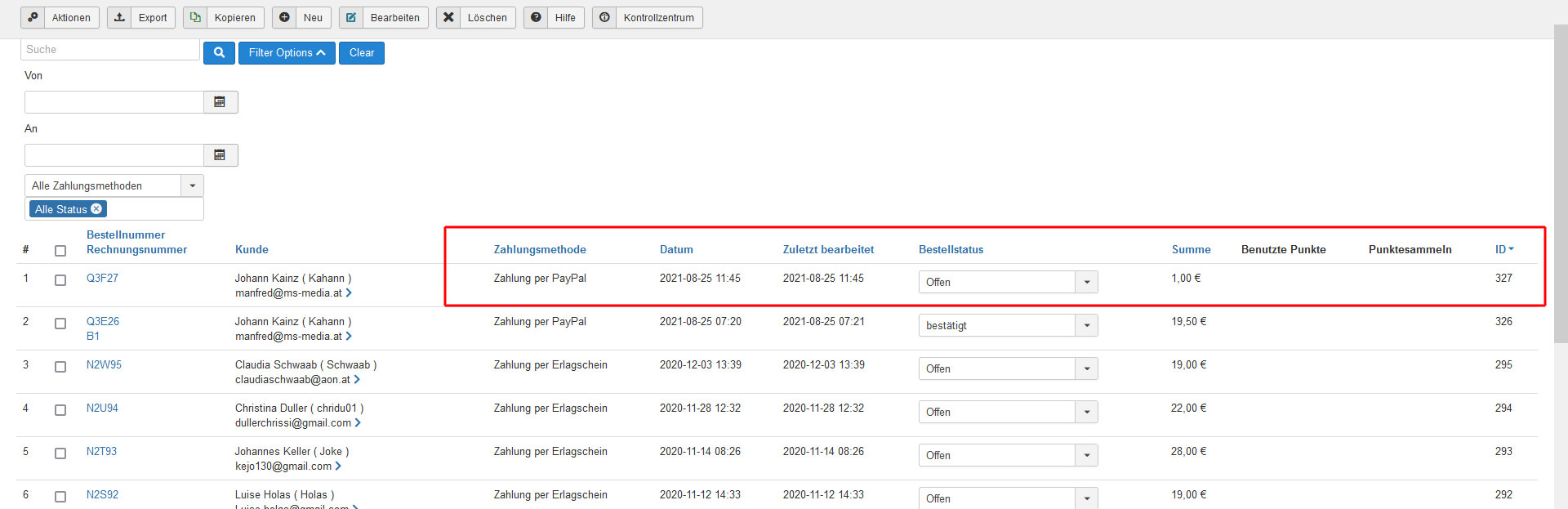
Task: Open the Alle Zahlungsmethoden dropdown
Action: click(x=114, y=185)
